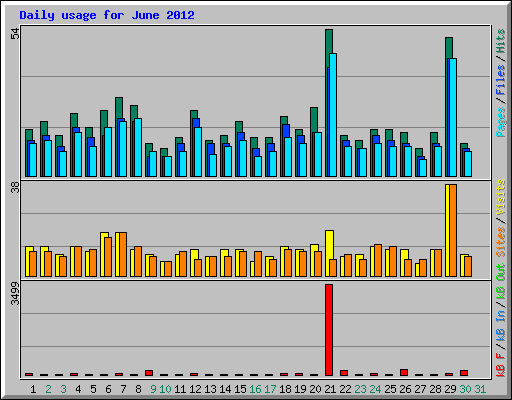Click day 24 on the x-axis
Image resolution: width=512 pixels, height=400 pixels.
point(375,389)
